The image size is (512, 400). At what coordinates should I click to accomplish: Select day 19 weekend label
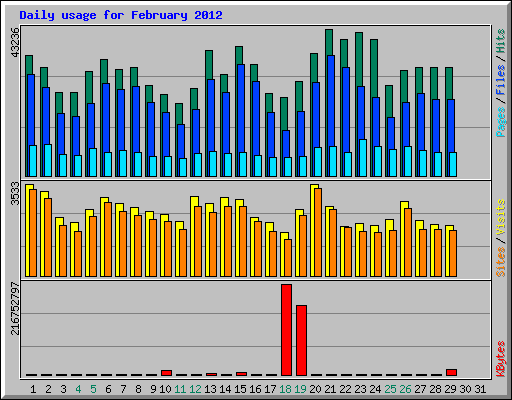[300, 389]
